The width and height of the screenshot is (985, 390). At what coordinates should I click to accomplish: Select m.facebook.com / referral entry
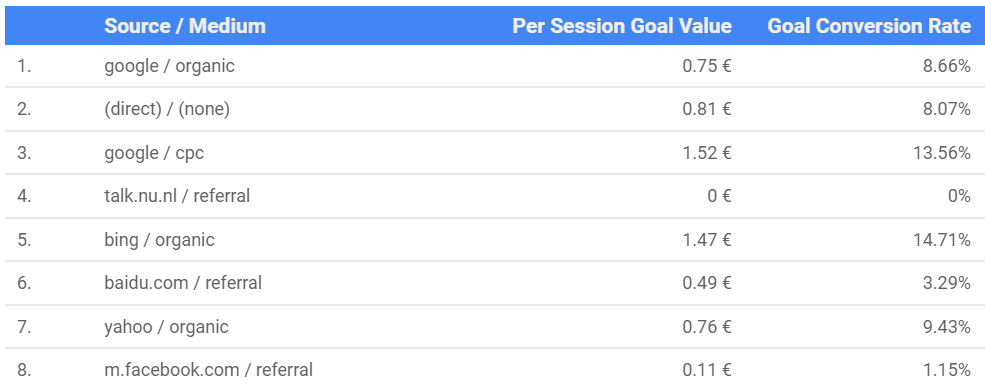click(x=209, y=370)
